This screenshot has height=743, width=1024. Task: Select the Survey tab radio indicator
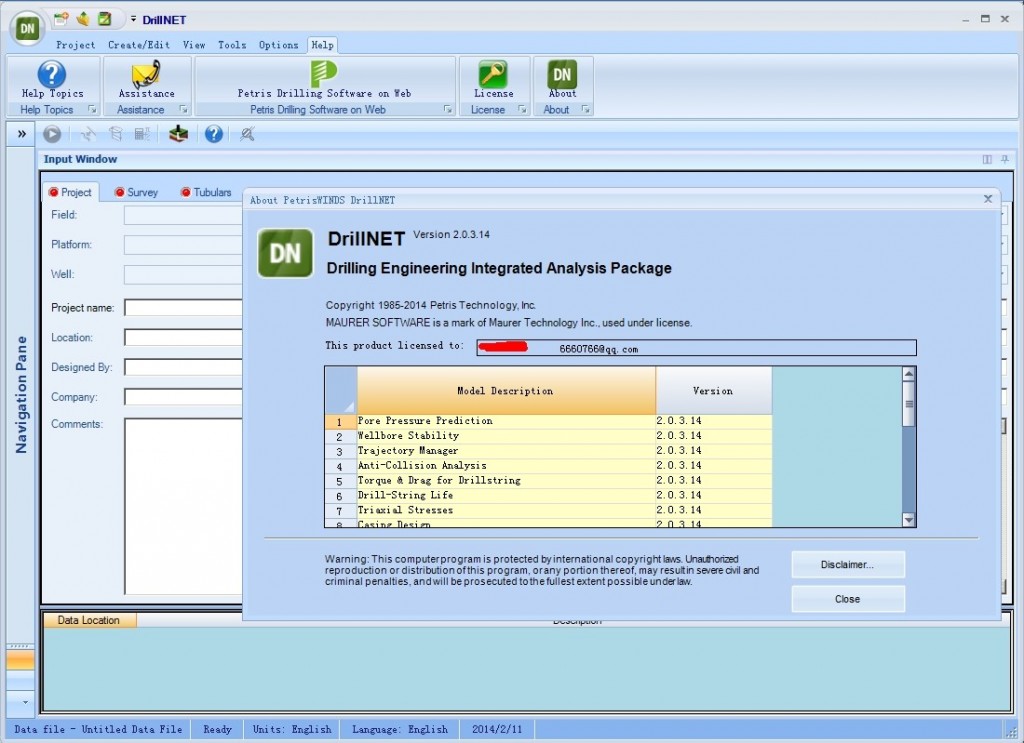click(x=119, y=191)
